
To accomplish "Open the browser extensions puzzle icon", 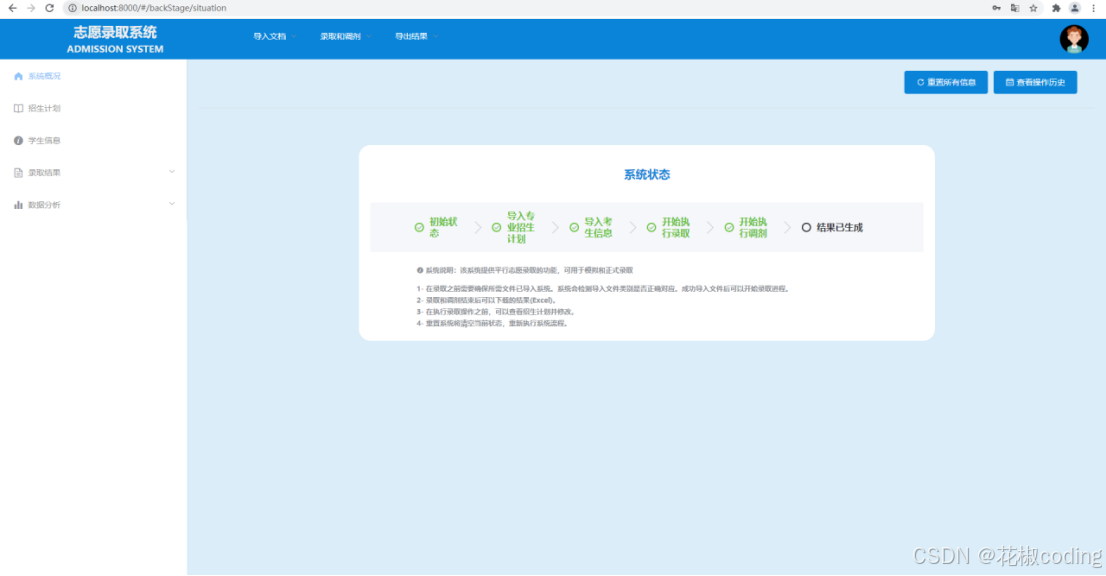I will click(x=1056, y=8).
